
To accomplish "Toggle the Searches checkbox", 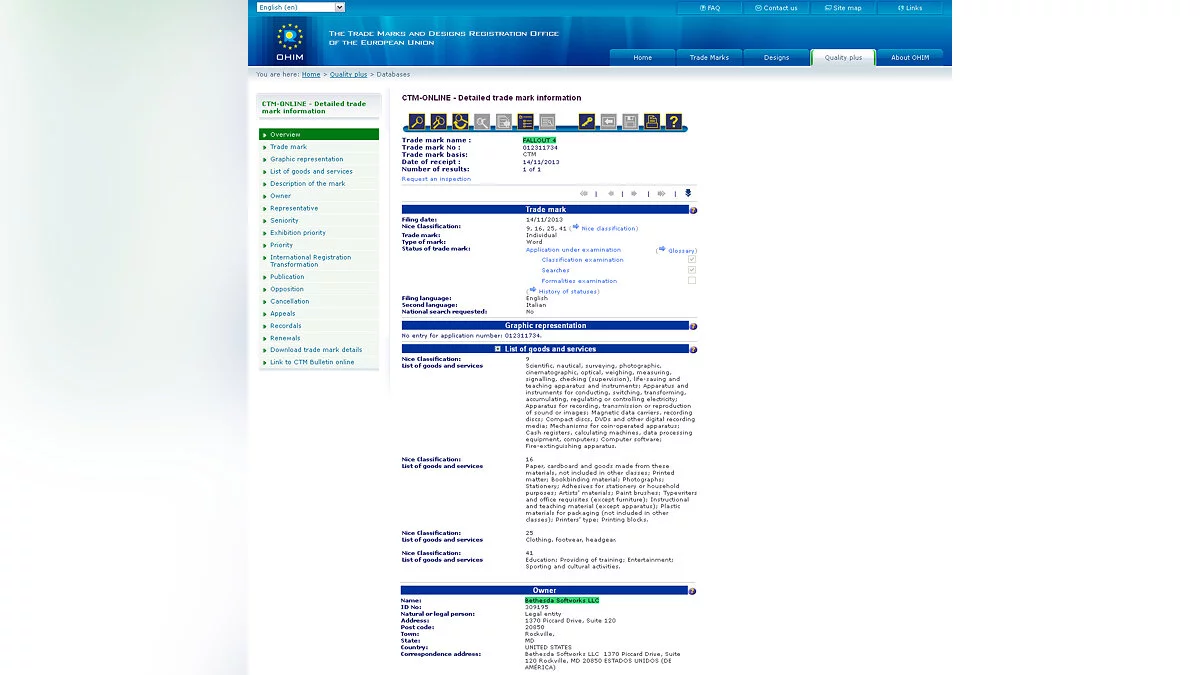I will [x=692, y=270].
